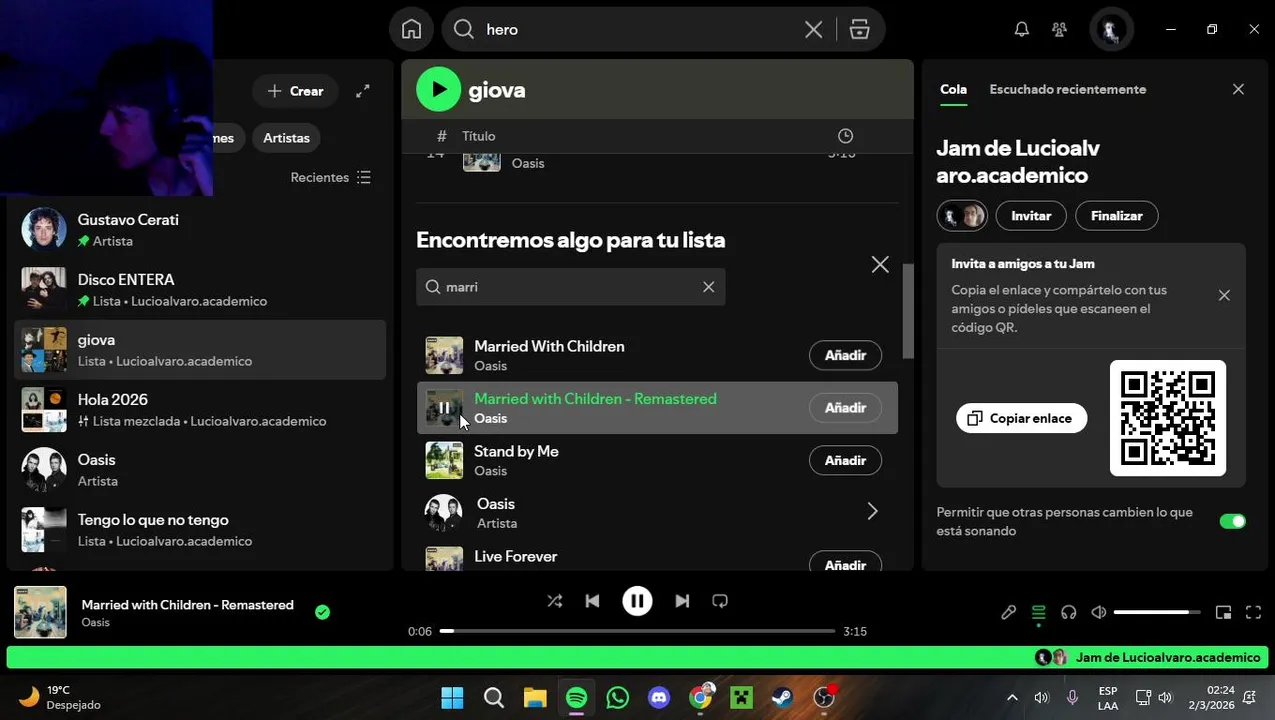The height and width of the screenshot is (720, 1275).
Task: Open the Disco ENTERA playlist
Action: 200,290
